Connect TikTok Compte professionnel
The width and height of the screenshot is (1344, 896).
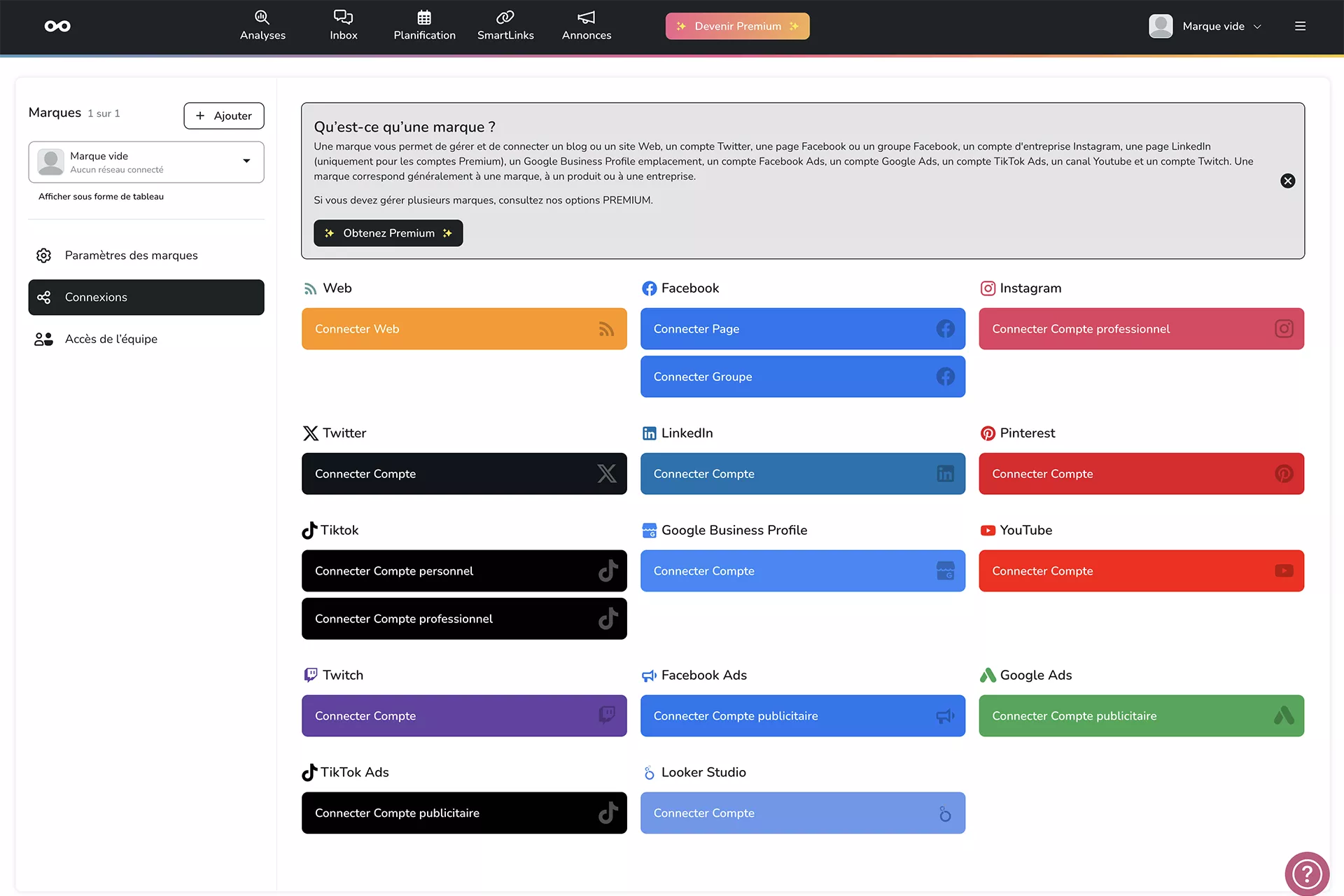pyautogui.click(x=464, y=619)
